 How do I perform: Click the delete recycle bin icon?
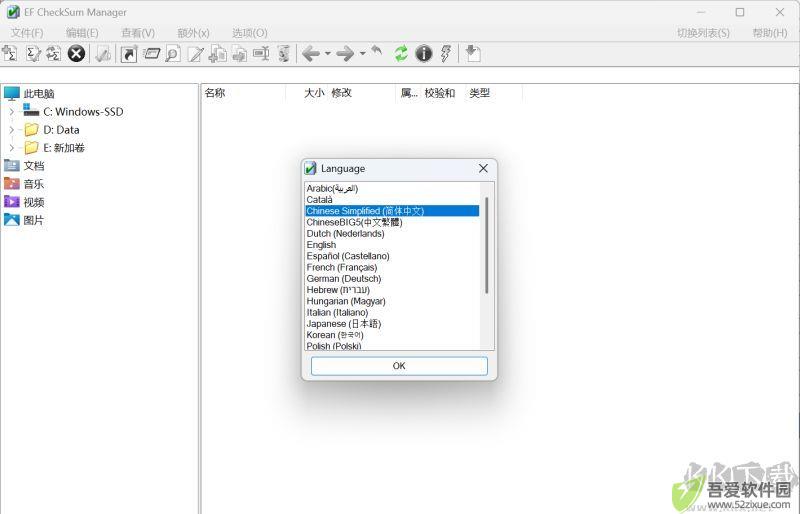[284, 53]
